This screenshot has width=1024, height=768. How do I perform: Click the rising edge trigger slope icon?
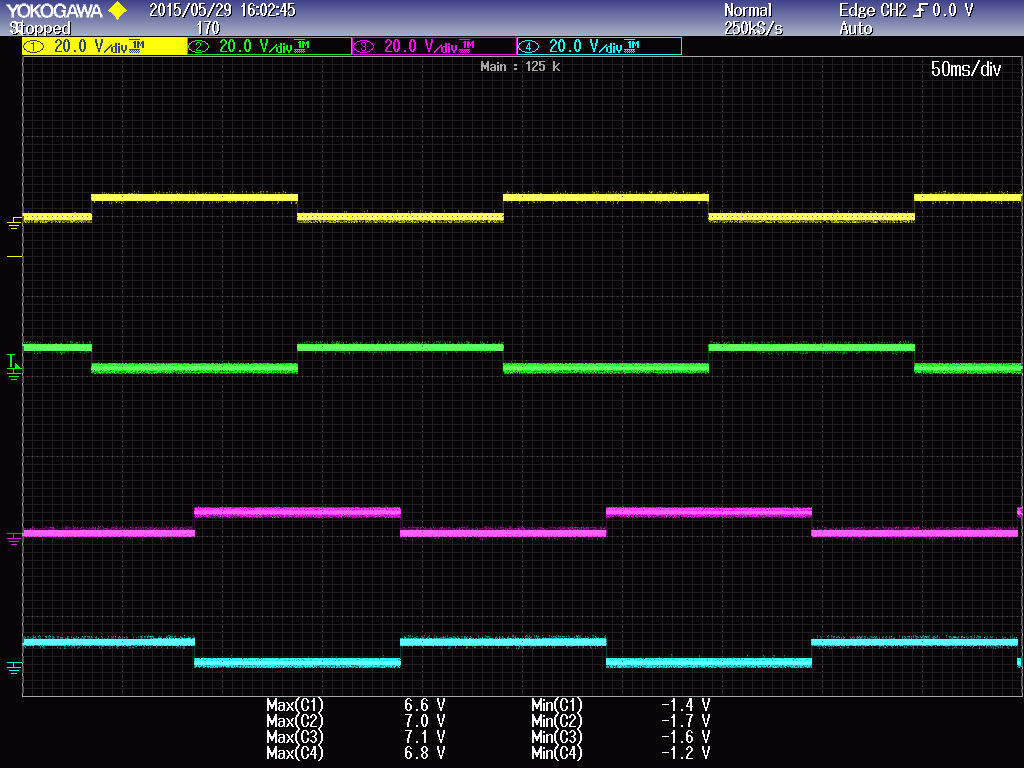pyautogui.click(x=920, y=10)
